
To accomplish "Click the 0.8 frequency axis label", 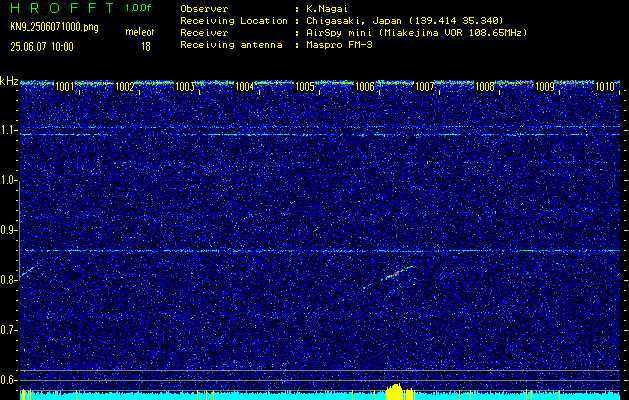I will click(x=8, y=280).
